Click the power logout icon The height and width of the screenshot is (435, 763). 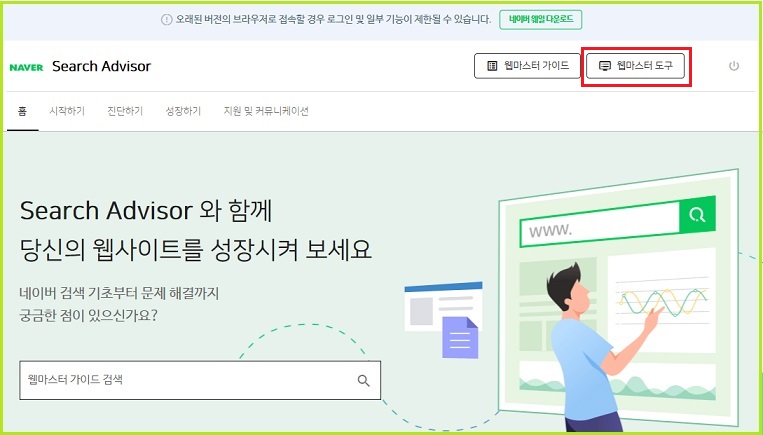[734, 66]
